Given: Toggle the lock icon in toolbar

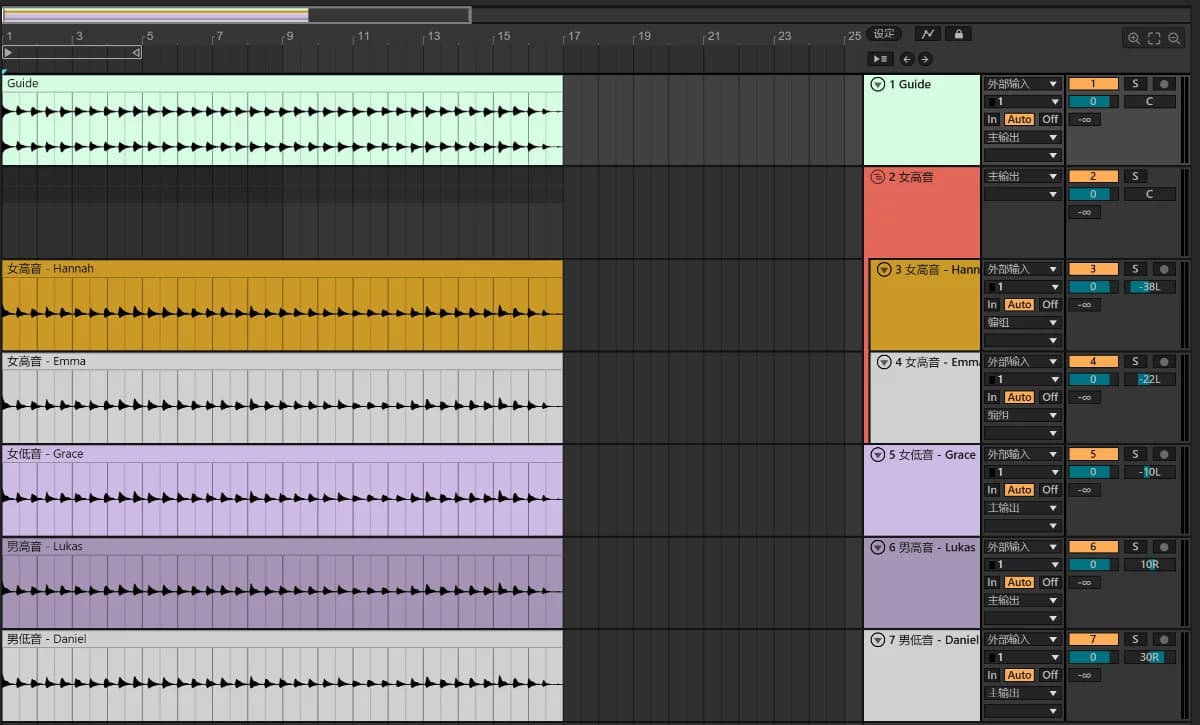Looking at the screenshot, I should pos(958,34).
